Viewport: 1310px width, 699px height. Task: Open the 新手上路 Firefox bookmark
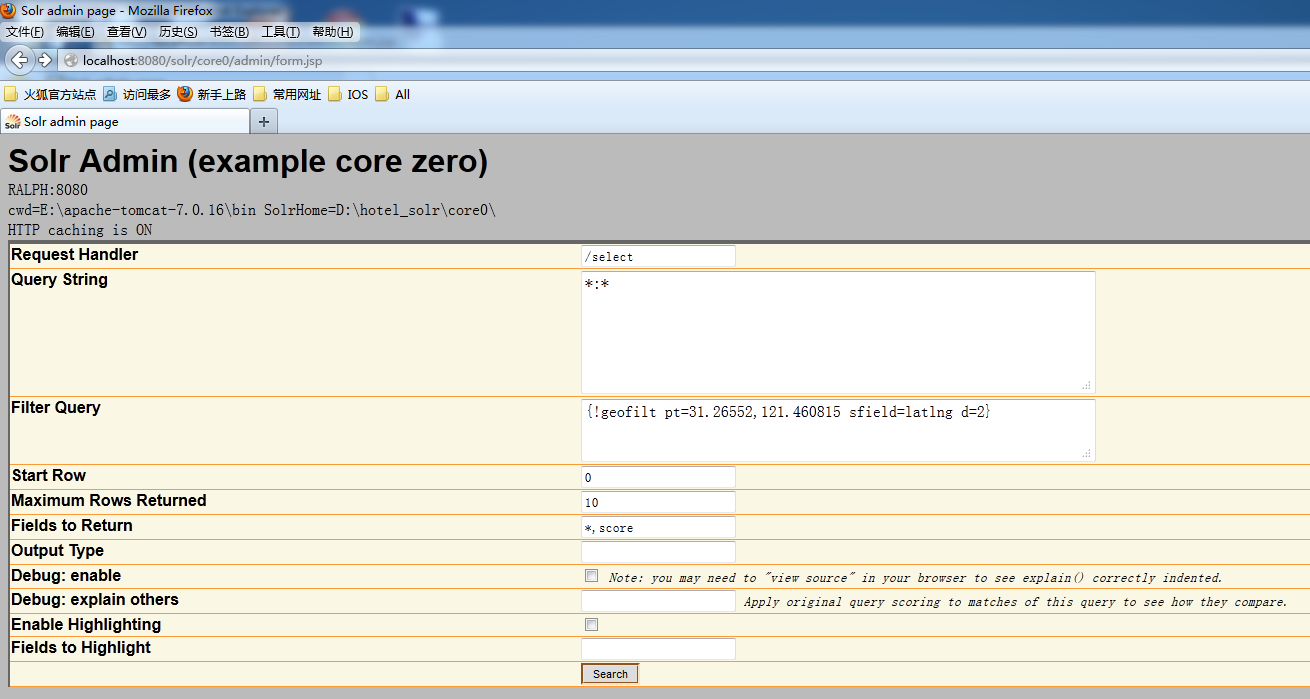pyautogui.click(x=212, y=95)
